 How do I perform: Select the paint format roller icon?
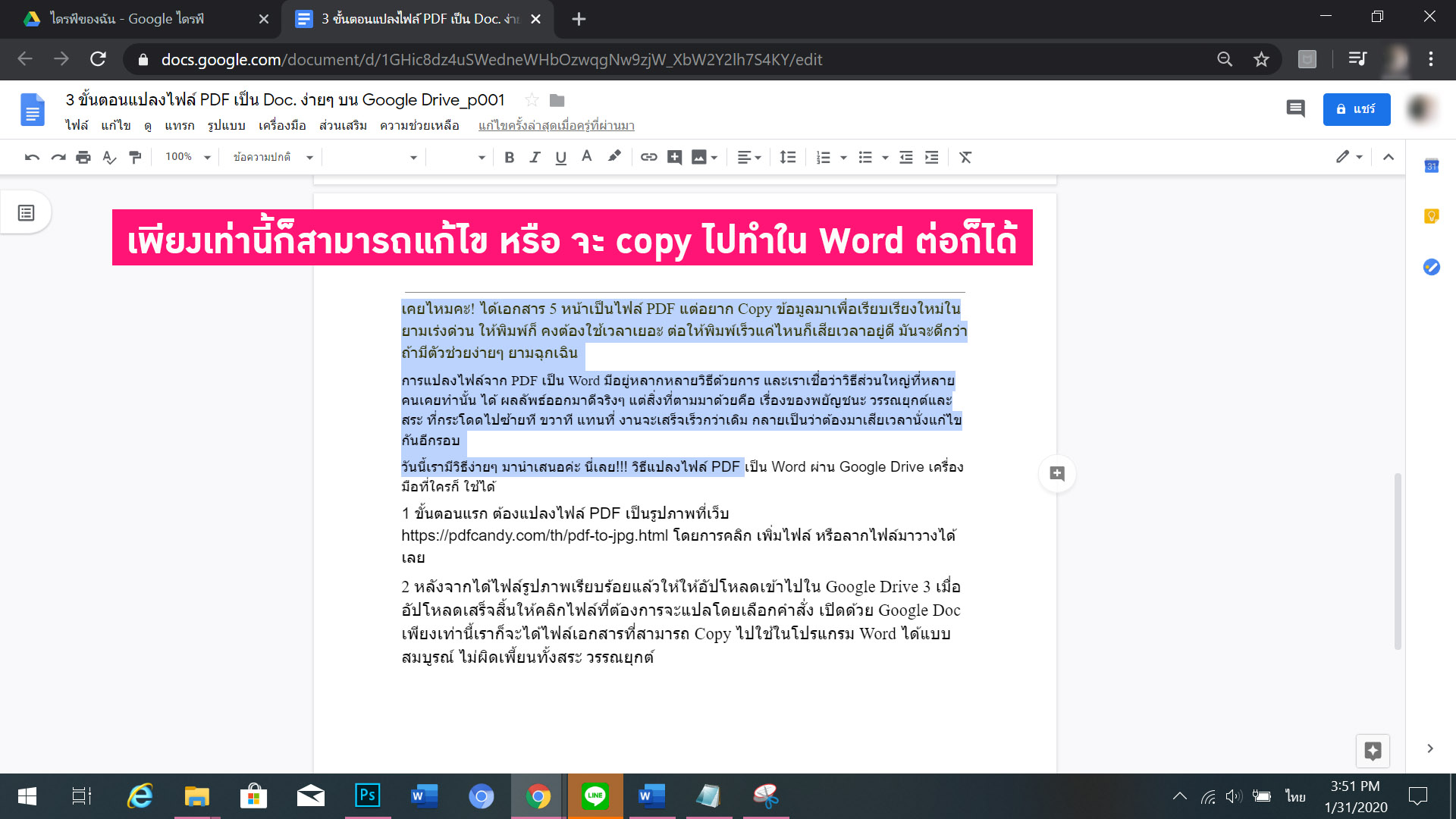pyautogui.click(x=135, y=157)
